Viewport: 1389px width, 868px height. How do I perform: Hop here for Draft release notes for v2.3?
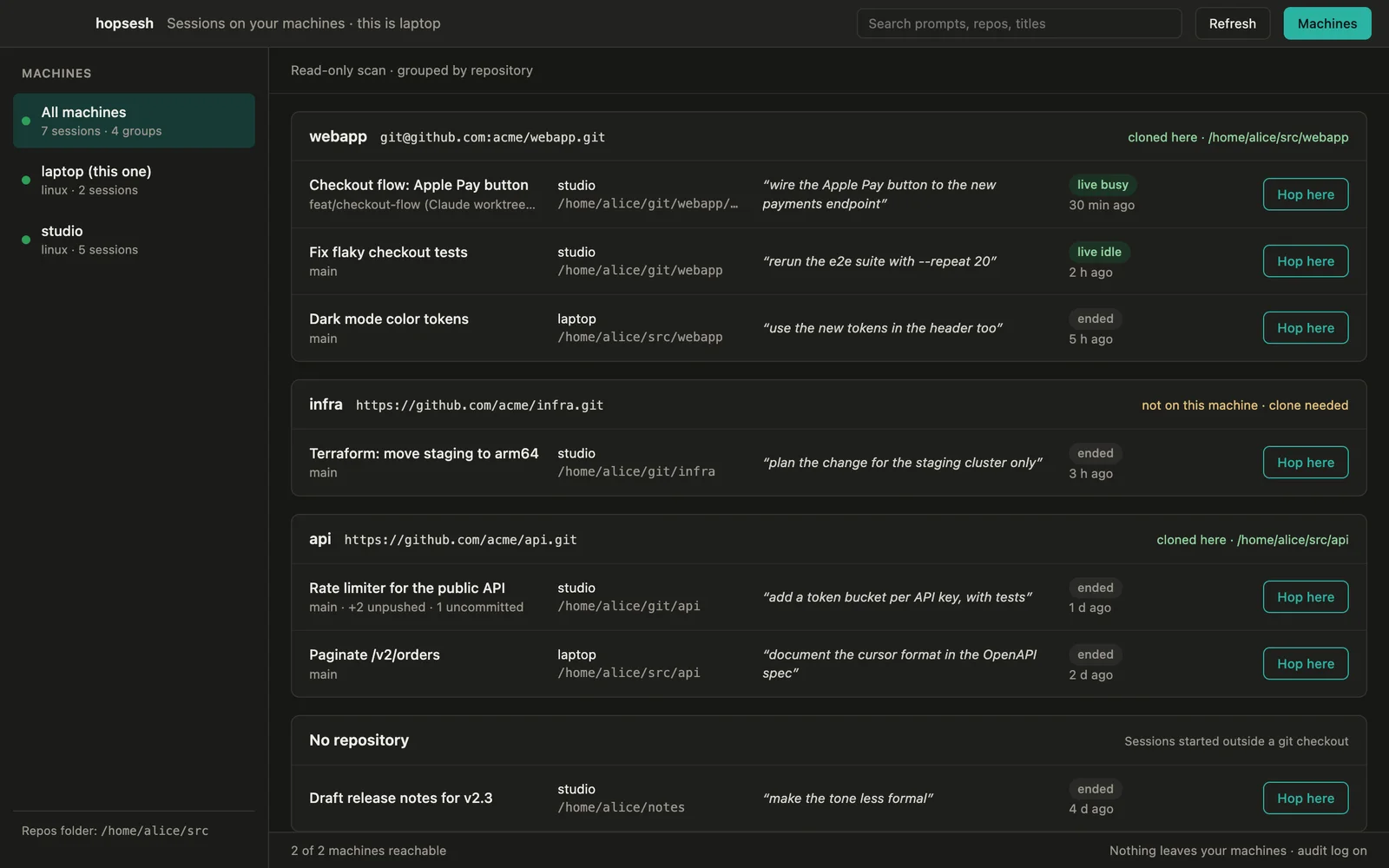click(1305, 799)
